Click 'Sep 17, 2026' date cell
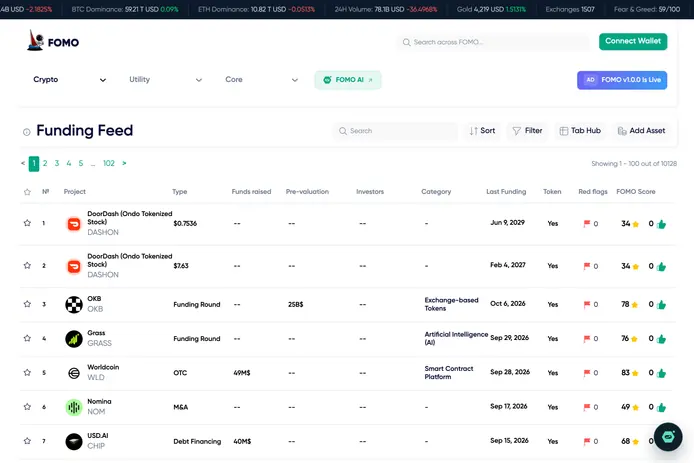The height and width of the screenshot is (463, 694). pos(509,406)
